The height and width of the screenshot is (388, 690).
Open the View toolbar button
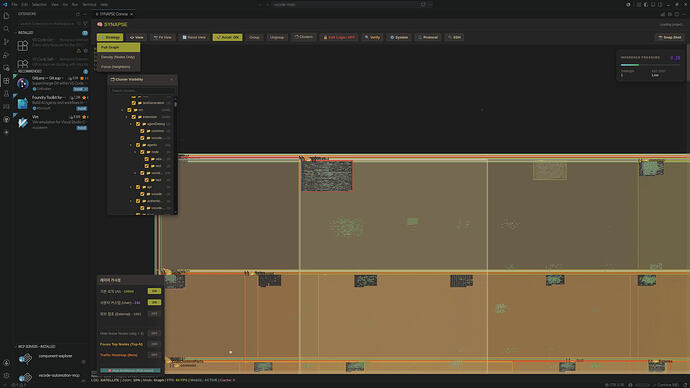(136, 37)
